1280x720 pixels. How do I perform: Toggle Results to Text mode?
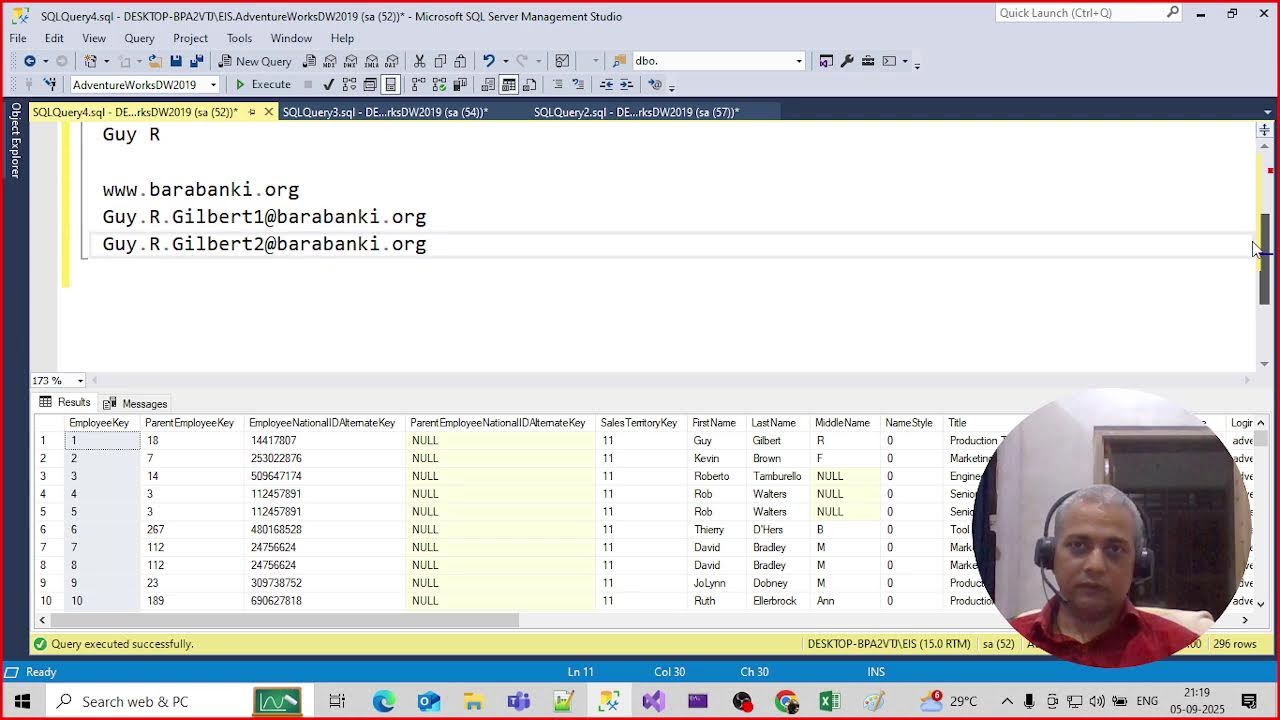coord(487,85)
